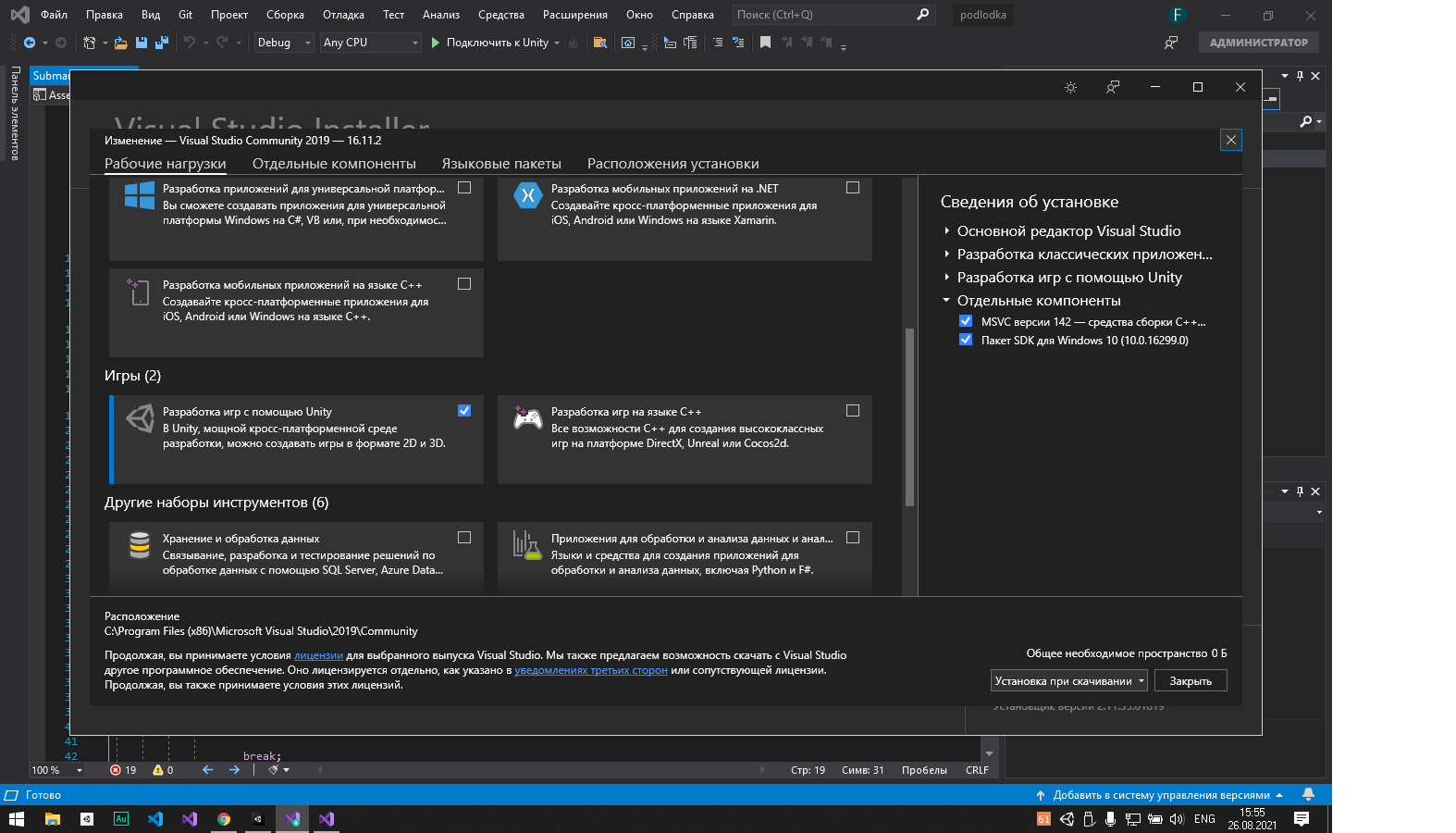Click the Undo toolbar icon
The image size is (1456, 833).
click(x=190, y=43)
